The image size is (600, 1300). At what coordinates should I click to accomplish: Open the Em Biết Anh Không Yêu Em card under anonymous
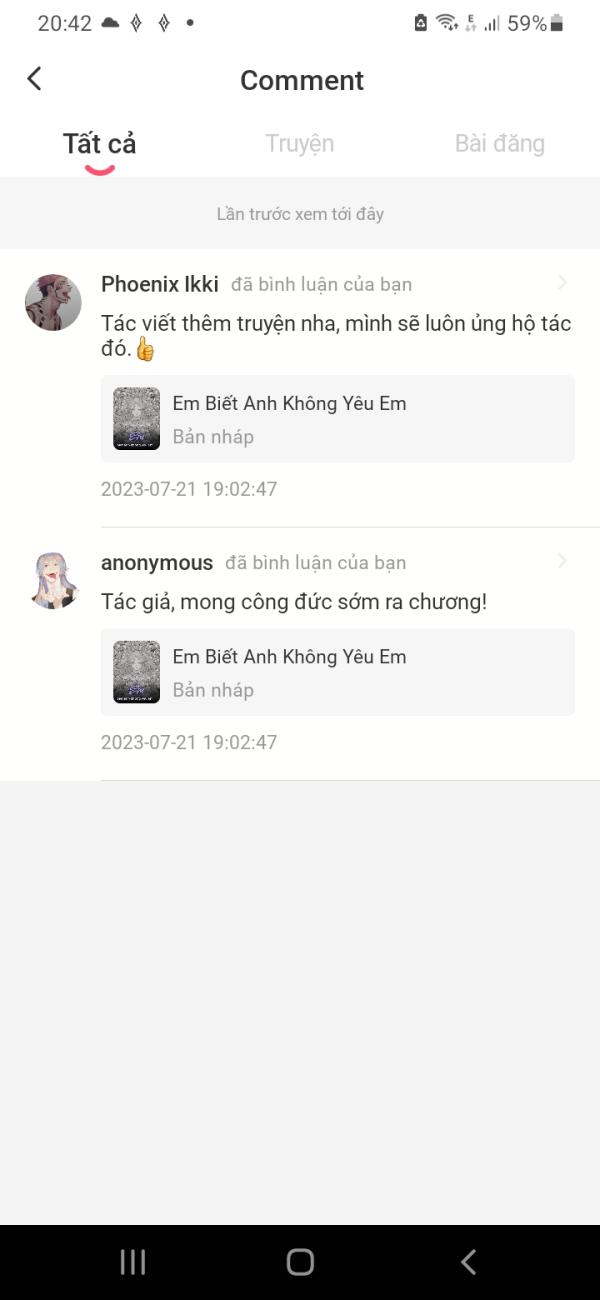pos(338,672)
